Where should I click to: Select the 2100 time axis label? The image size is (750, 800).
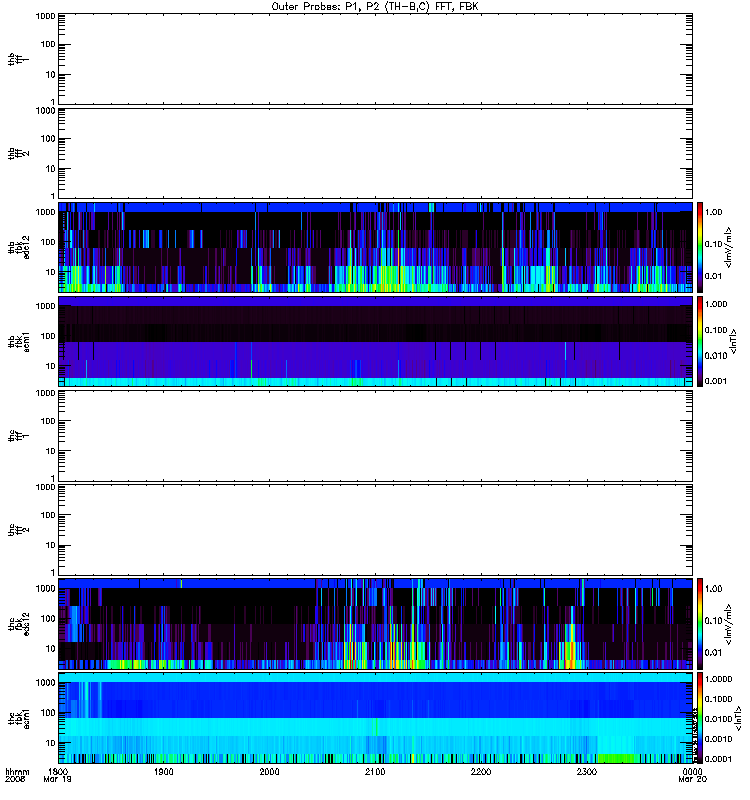375,772
